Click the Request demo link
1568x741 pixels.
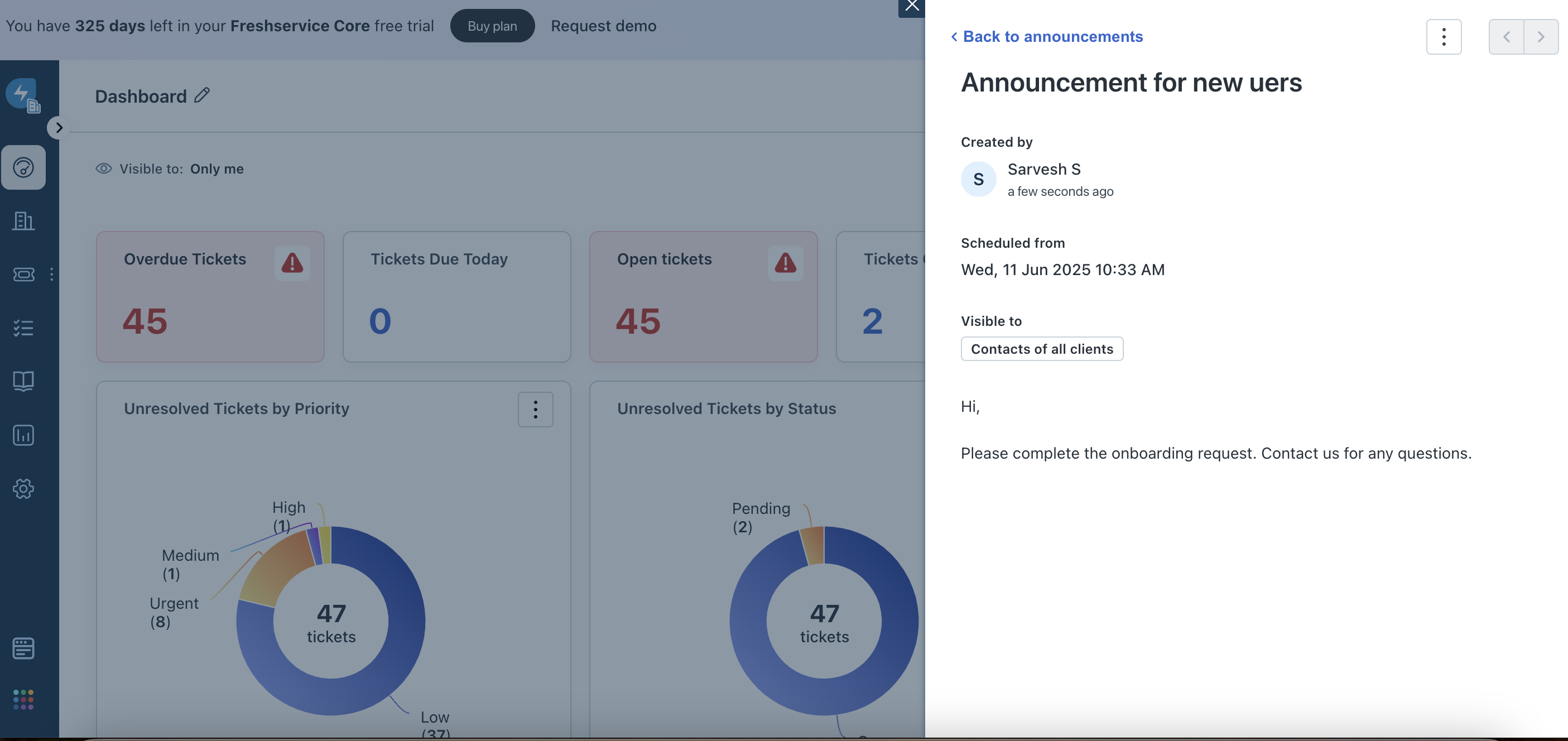(603, 26)
